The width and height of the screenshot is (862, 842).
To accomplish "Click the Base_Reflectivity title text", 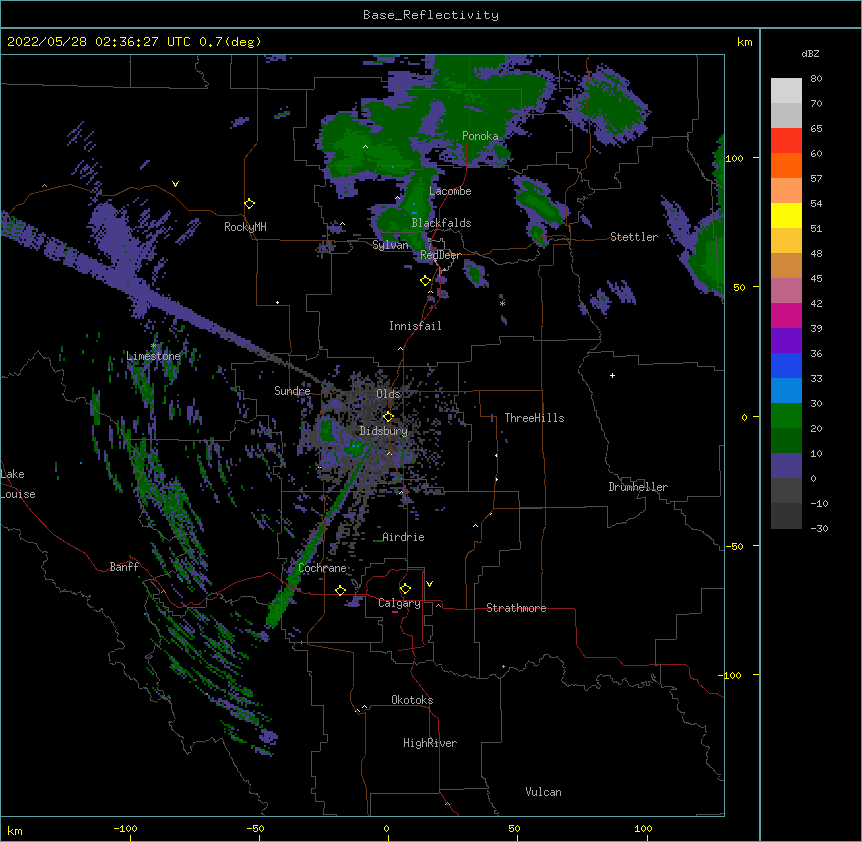I will coord(431,15).
